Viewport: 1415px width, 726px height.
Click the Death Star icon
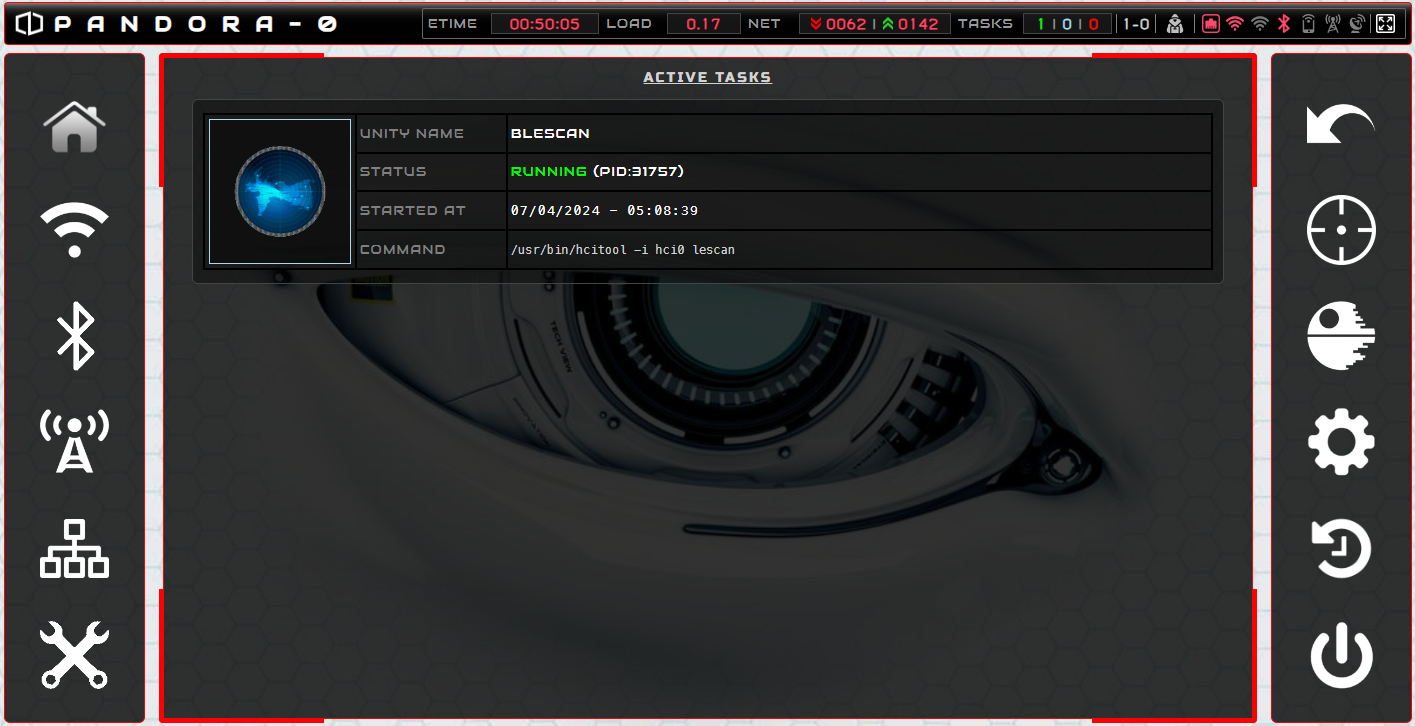pos(1341,336)
